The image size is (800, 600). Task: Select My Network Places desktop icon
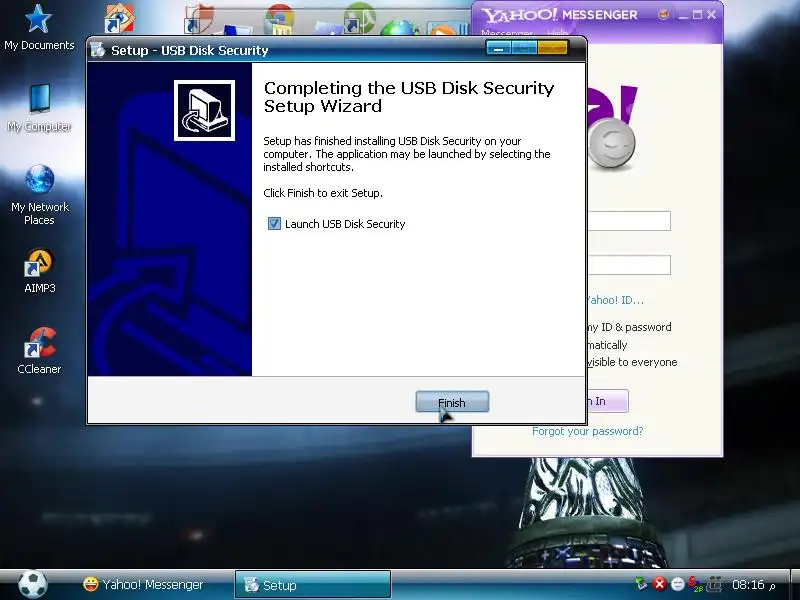39,195
